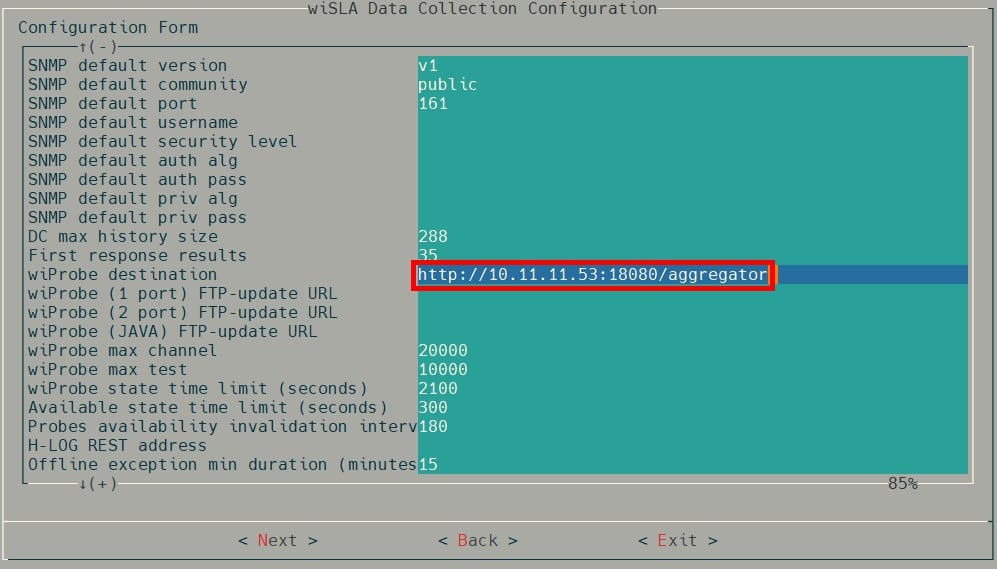The width and height of the screenshot is (997, 569).
Task: Select the Back button
Action: [x=478, y=540]
